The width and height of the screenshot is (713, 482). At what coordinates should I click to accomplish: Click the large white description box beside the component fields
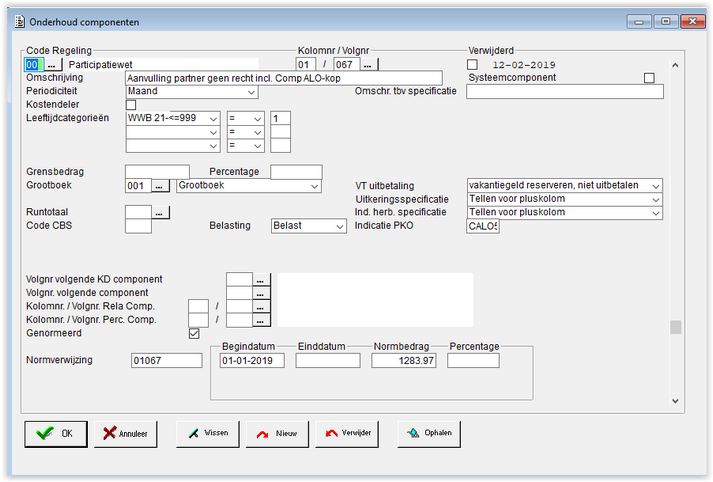[375, 300]
